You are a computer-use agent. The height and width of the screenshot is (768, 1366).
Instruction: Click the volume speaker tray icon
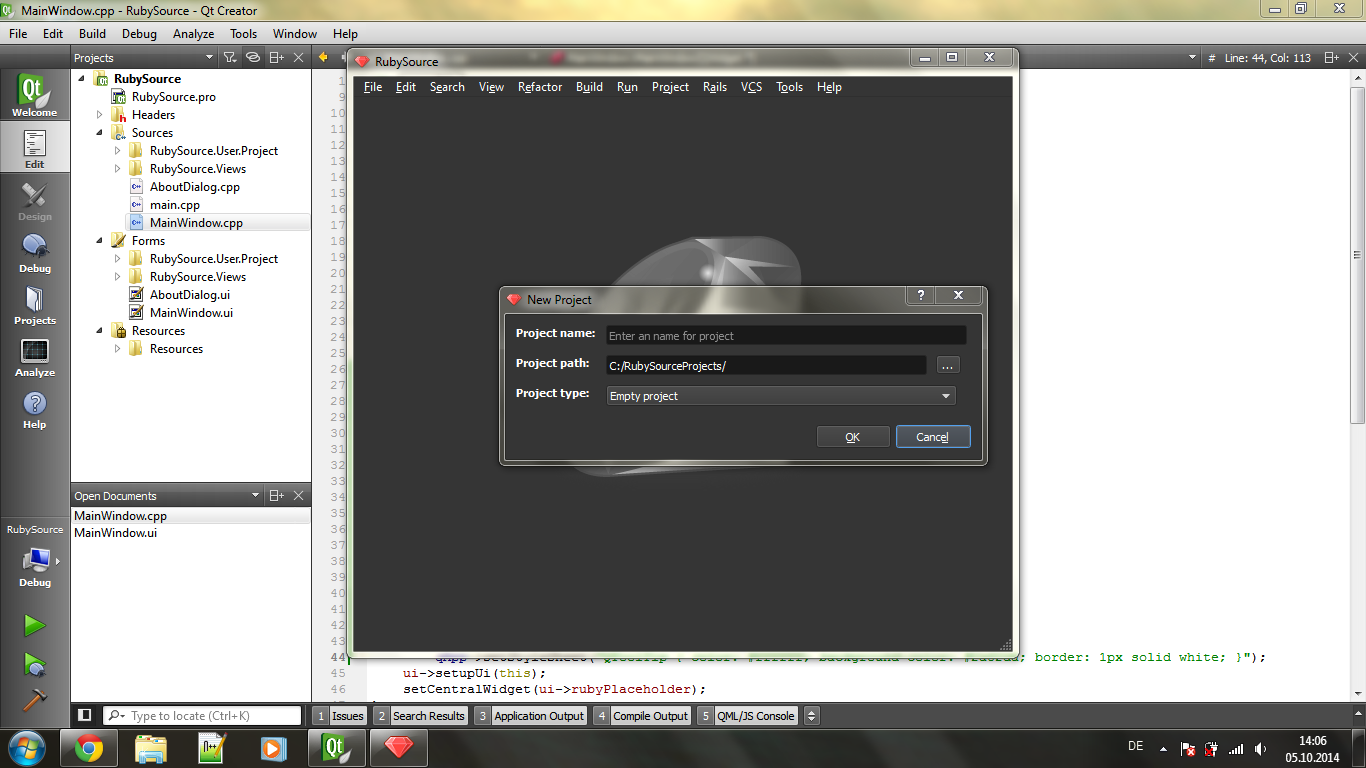(1261, 749)
